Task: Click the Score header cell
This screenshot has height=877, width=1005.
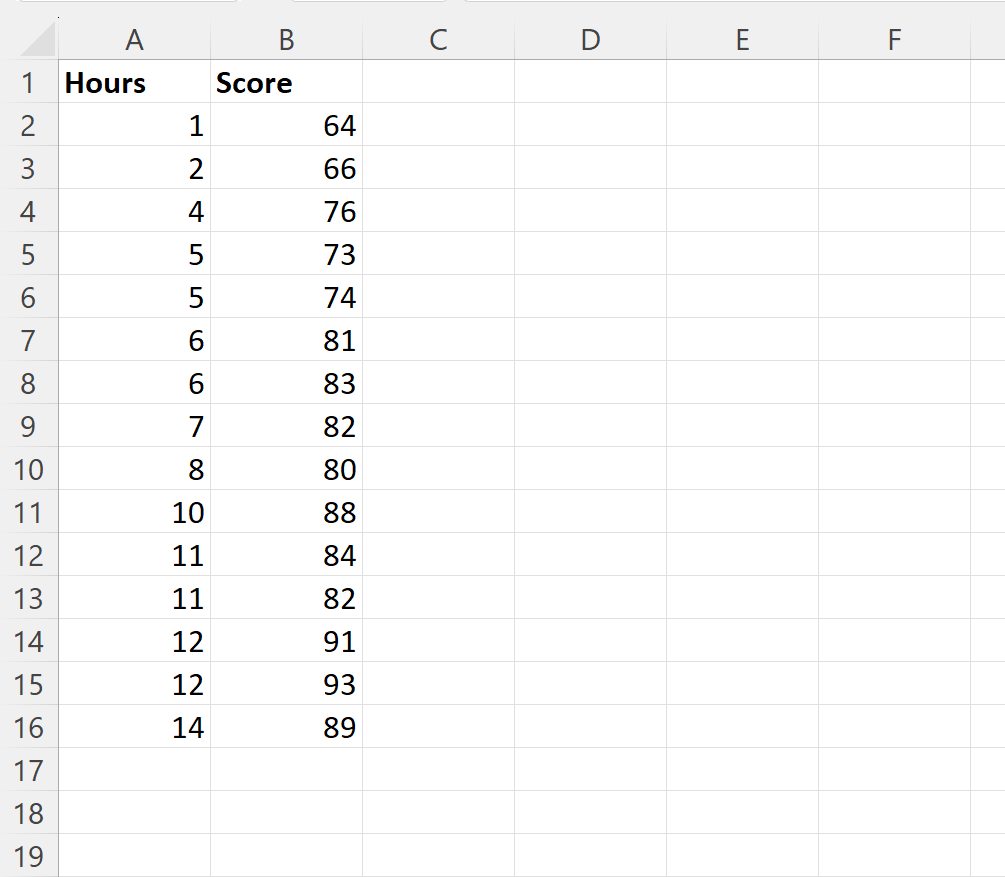Action: click(x=287, y=82)
